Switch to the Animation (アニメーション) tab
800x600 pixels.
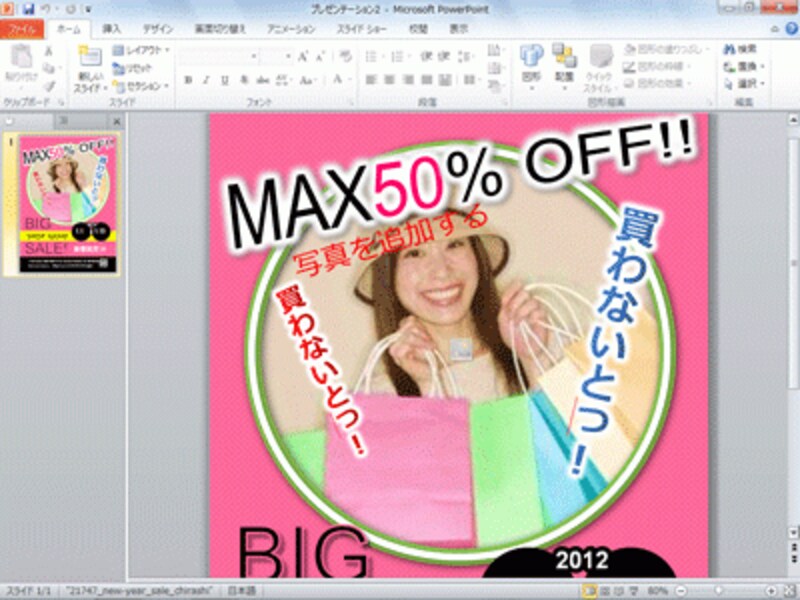pos(291,30)
